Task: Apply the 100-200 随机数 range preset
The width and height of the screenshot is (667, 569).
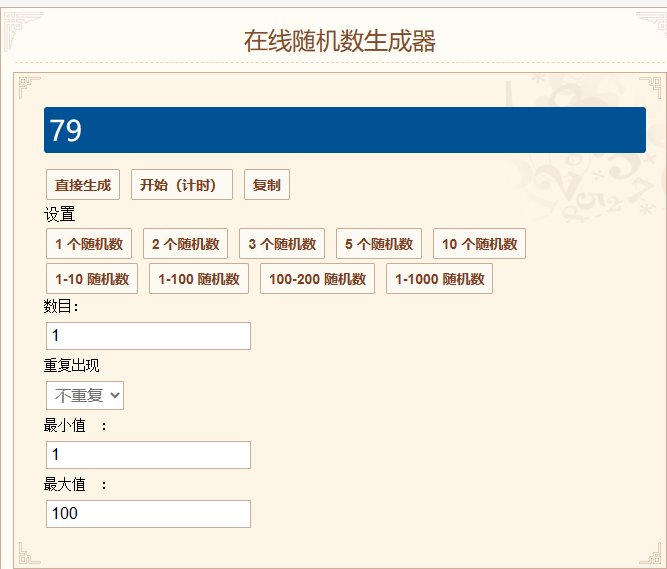Action: pyautogui.click(x=317, y=279)
